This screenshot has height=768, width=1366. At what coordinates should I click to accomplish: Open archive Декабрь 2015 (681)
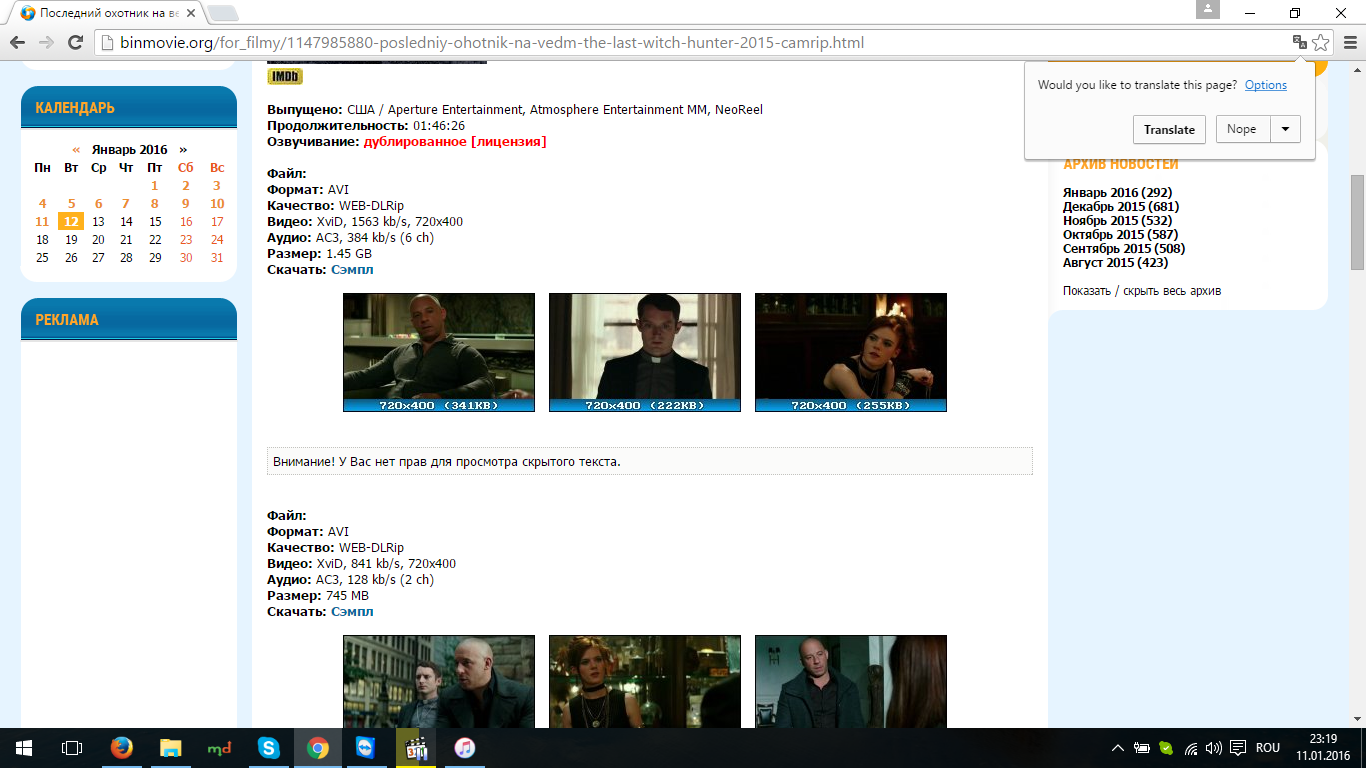point(1121,207)
